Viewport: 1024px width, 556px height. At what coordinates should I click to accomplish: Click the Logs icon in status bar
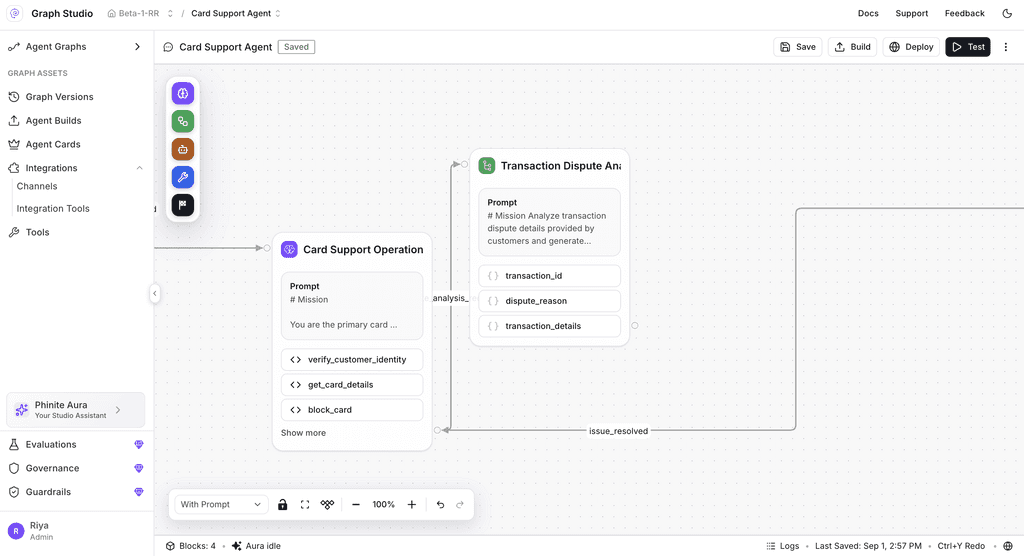pyautogui.click(x=771, y=546)
